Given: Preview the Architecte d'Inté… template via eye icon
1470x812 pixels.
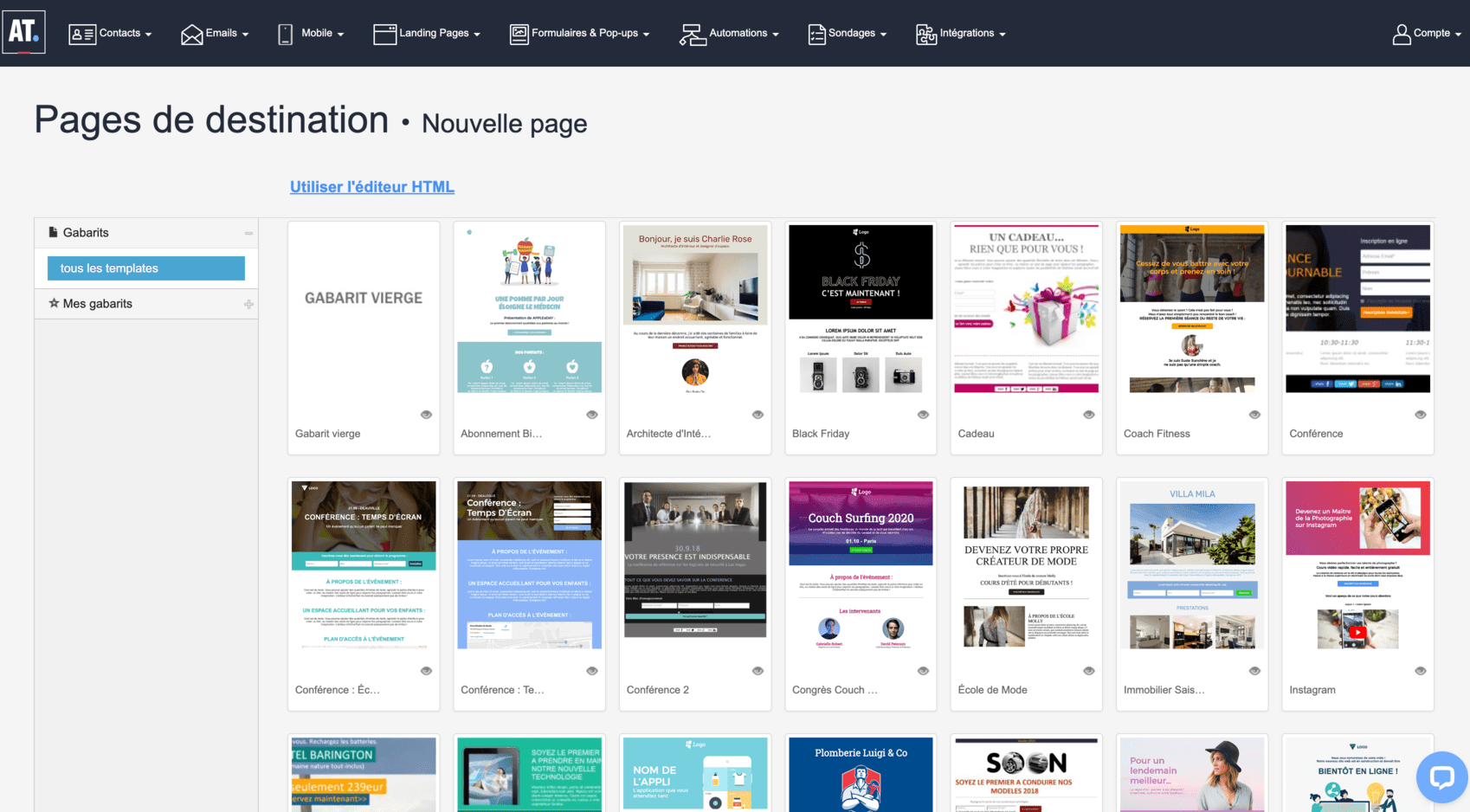Looking at the screenshot, I should (758, 415).
